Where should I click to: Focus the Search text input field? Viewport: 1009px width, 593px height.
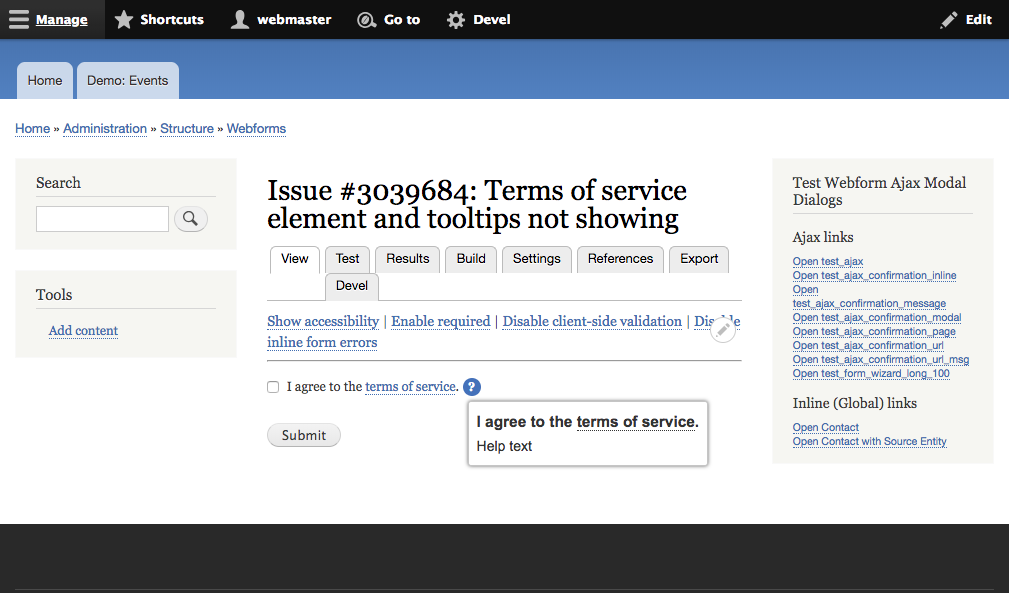[x=102, y=219]
